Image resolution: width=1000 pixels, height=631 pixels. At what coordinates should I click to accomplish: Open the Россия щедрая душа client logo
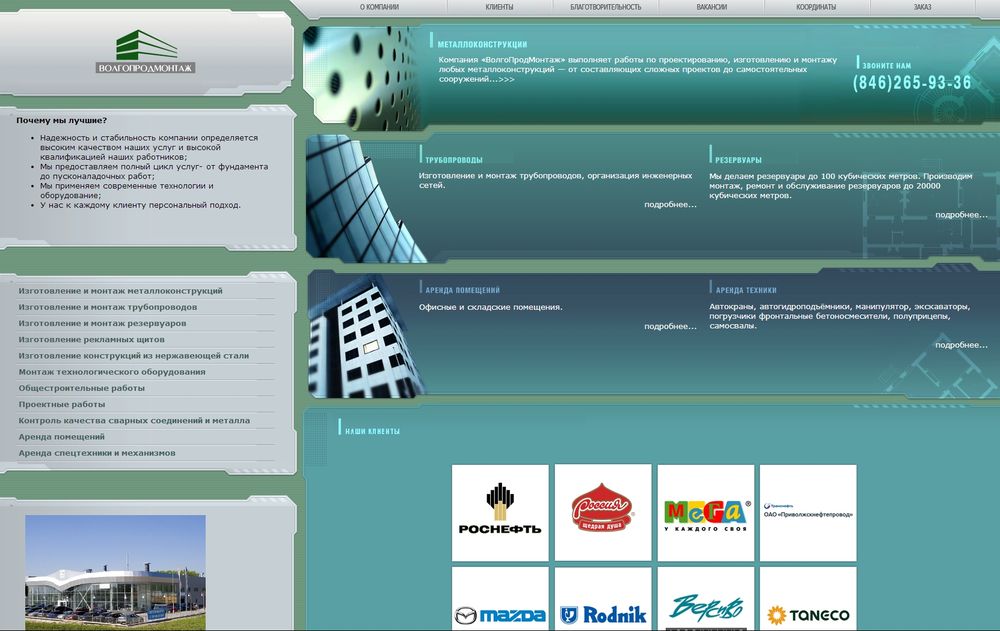pos(603,513)
